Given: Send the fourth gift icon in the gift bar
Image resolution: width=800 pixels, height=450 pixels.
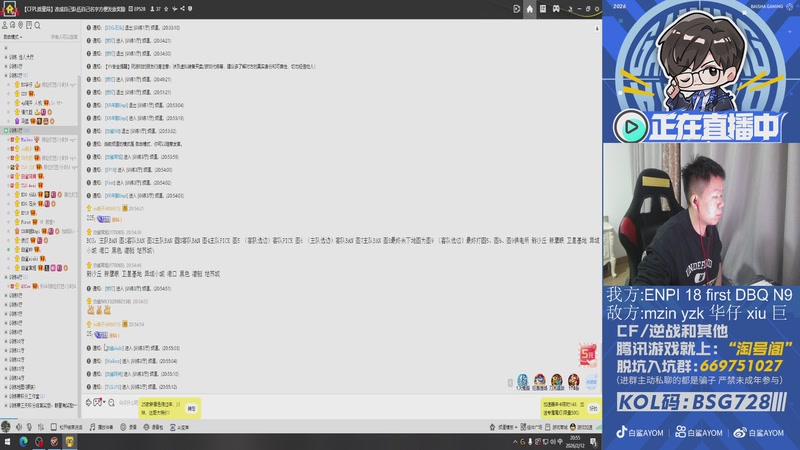Looking at the screenshot, I should click(573, 382).
